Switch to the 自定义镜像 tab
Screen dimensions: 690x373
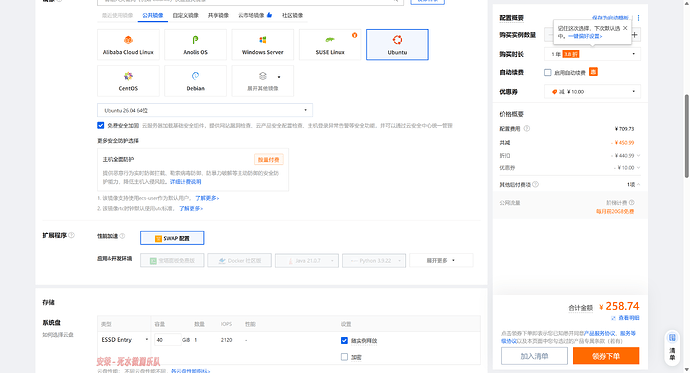point(185,15)
